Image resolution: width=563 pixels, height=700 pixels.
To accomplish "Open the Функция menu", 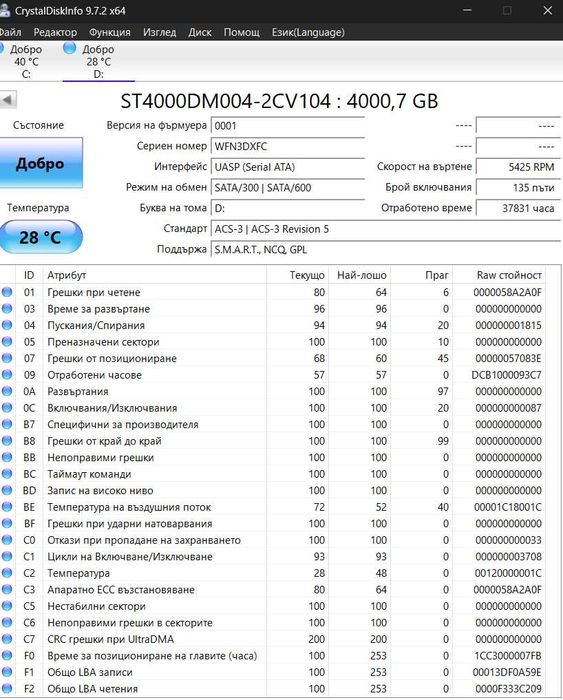I will coord(110,32).
